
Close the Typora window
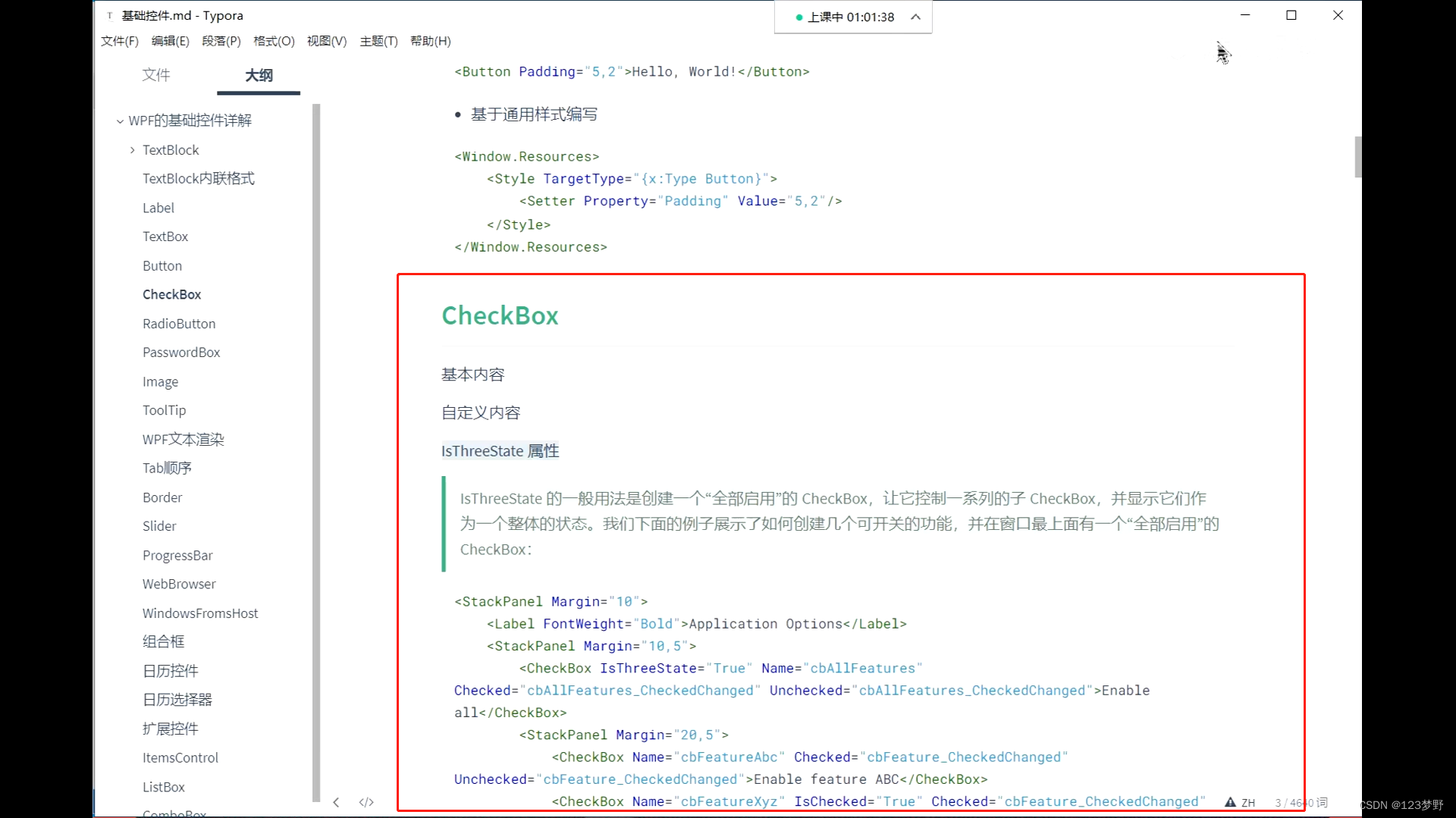click(x=1338, y=15)
